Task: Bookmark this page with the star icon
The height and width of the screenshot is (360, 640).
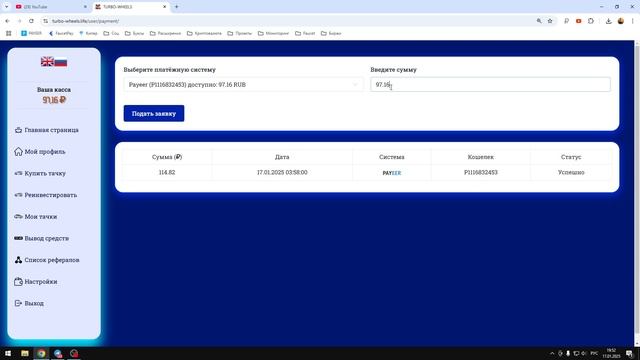Action: tap(550, 21)
